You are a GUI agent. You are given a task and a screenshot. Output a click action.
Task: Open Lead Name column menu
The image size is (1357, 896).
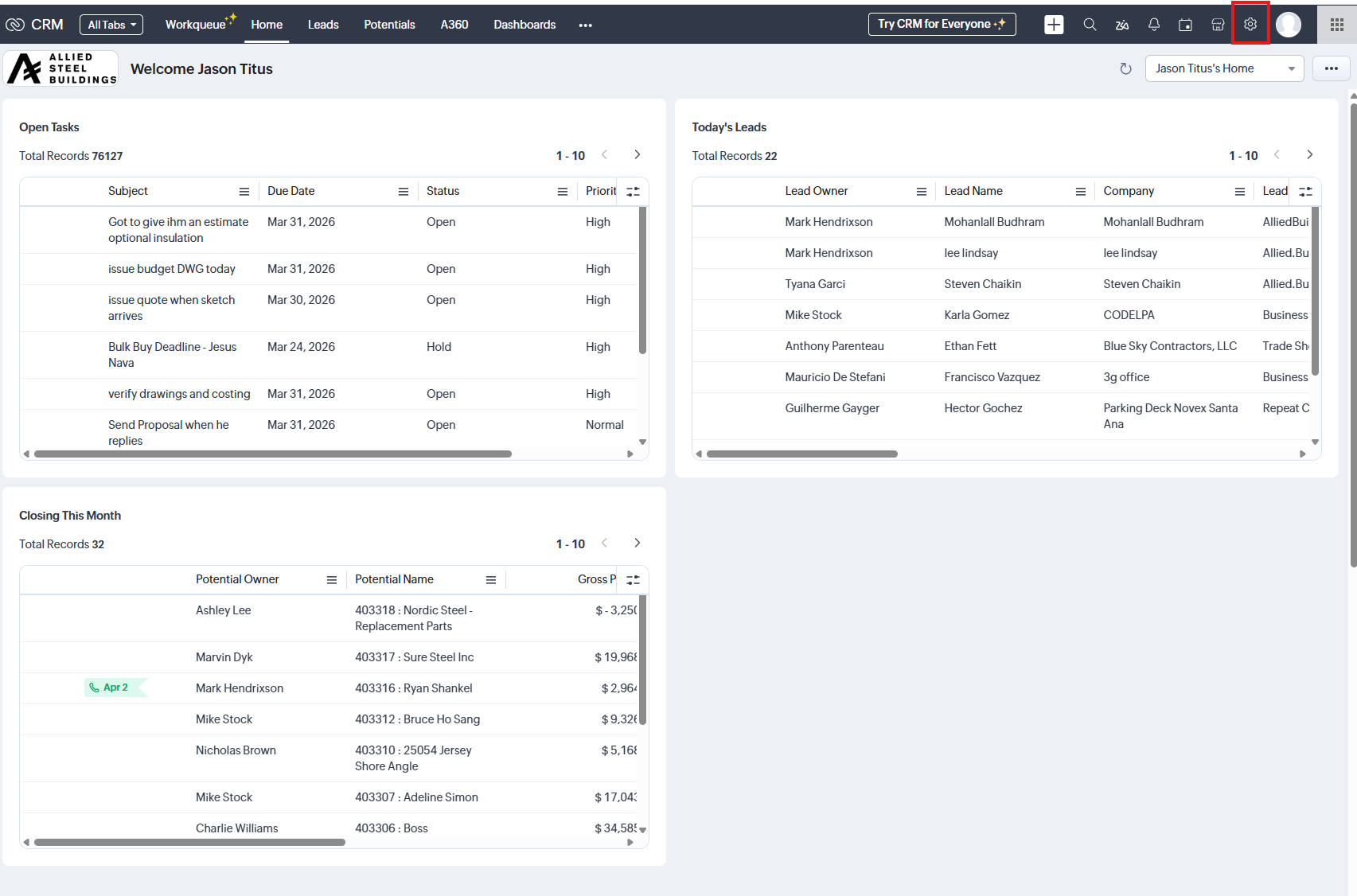(x=1080, y=192)
